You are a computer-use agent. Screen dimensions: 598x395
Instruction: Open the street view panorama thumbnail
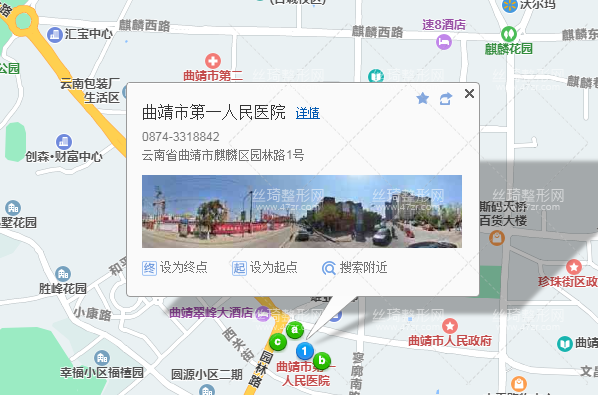coord(302,211)
